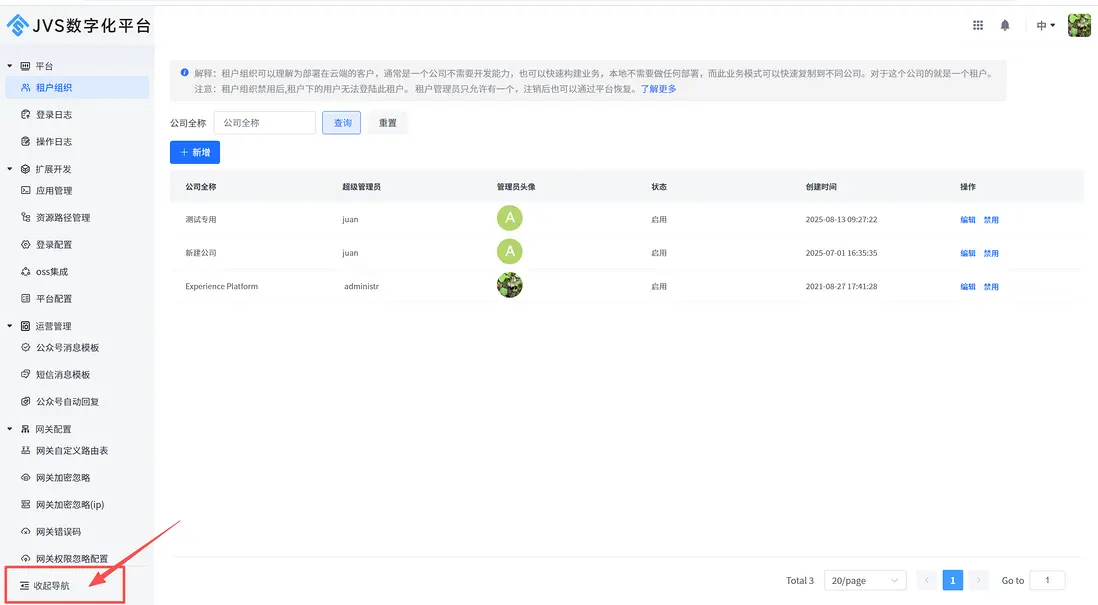Viewport: 1098px width, 605px height.
Task: Open the language dropdown 中
Action: (x=1045, y=25)
